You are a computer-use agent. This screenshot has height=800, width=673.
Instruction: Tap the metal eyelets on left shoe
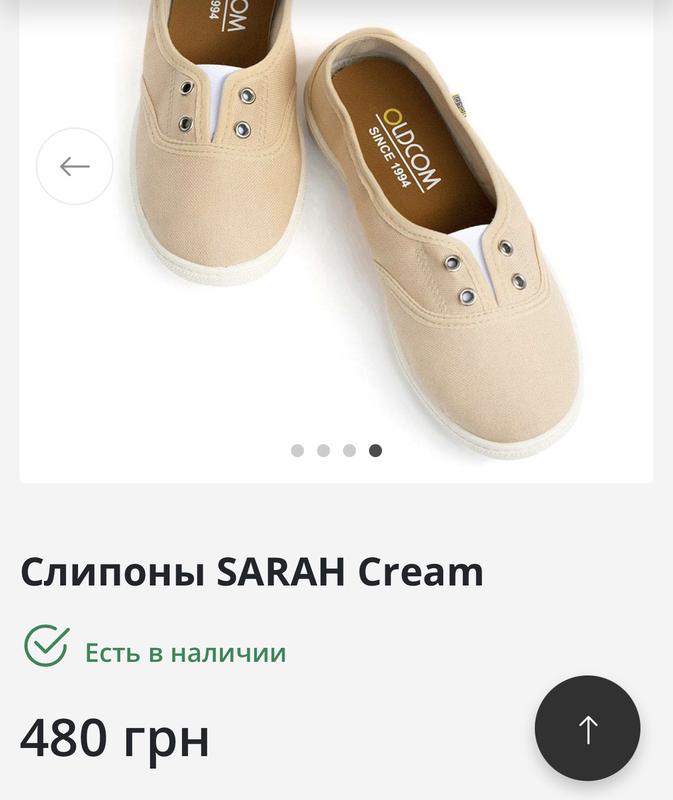click(216, 109)
